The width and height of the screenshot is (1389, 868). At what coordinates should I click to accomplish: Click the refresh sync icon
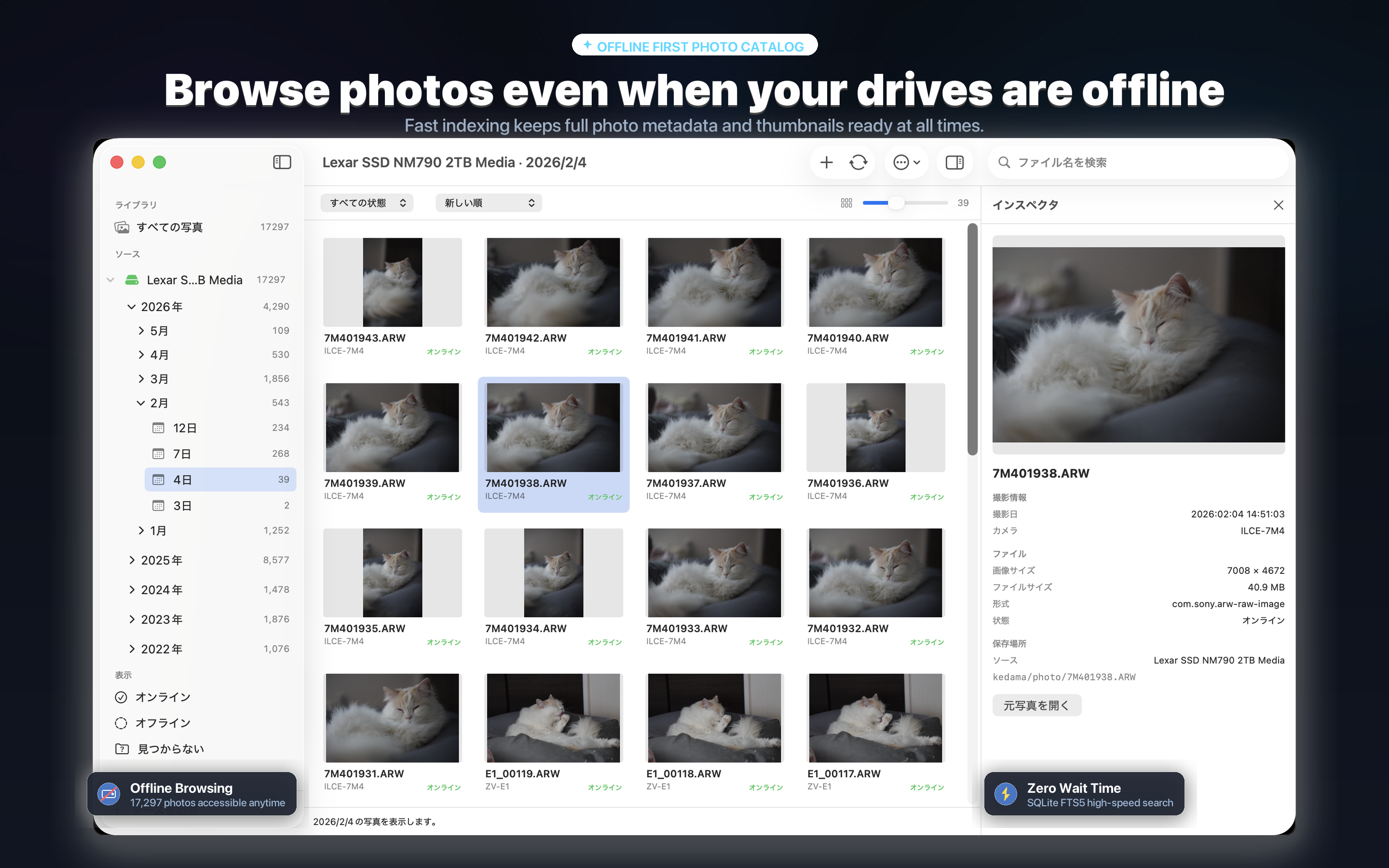[858, 163]
